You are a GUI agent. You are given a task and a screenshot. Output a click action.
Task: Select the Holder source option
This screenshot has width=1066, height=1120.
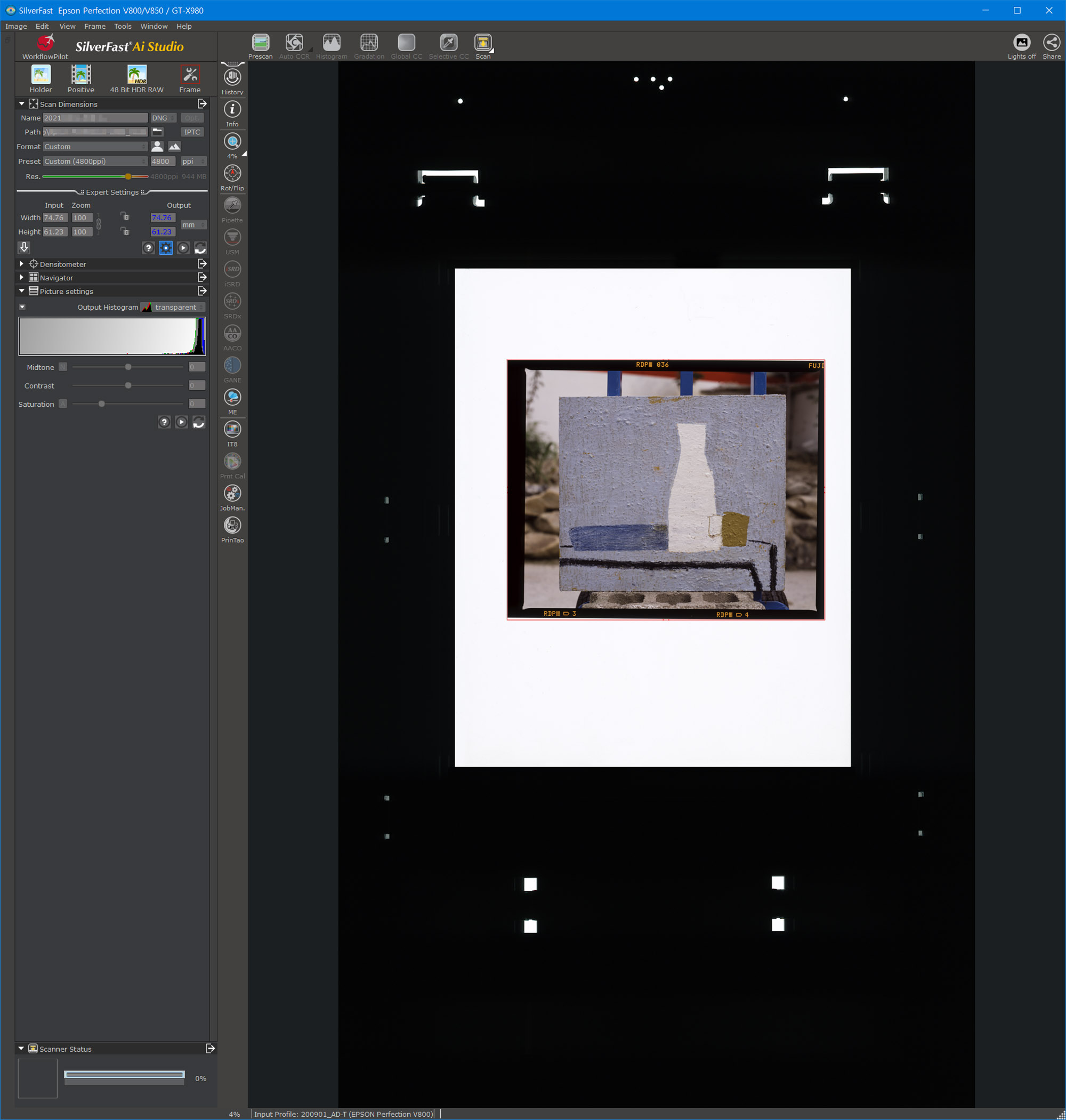[x=41, y=79]
